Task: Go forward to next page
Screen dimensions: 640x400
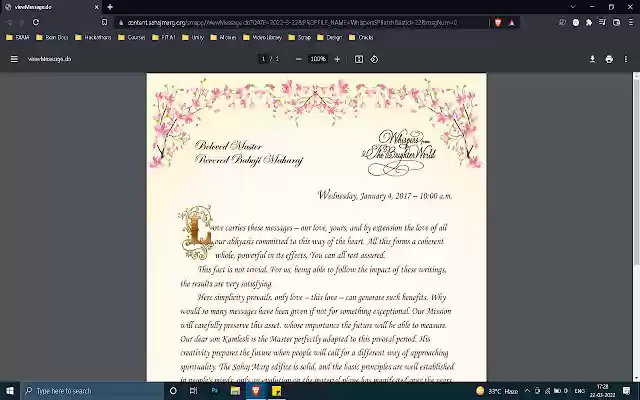Action: tap(22, 22)
